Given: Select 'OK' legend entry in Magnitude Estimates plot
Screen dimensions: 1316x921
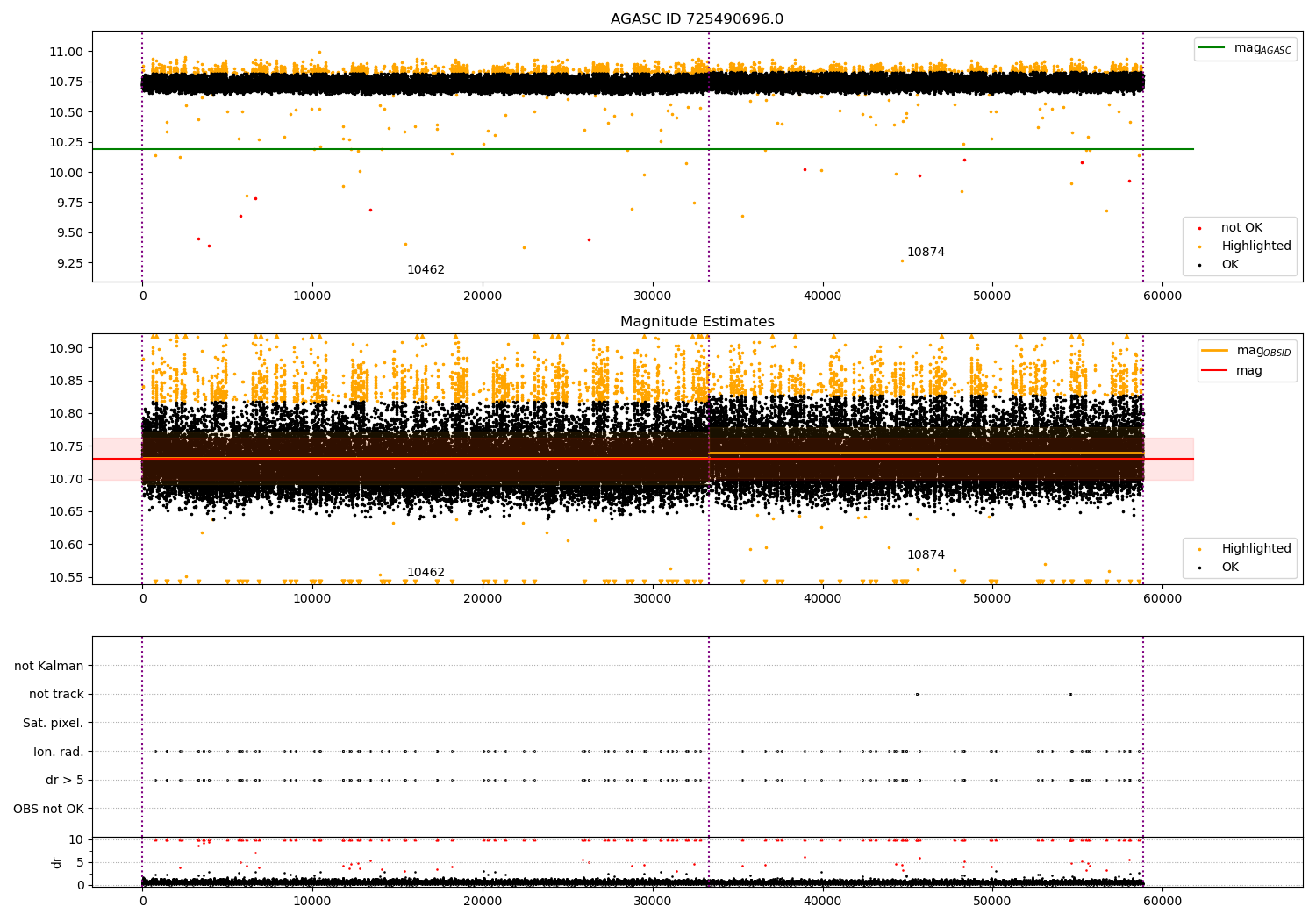Looking at the screenshot, I should pos(1230,568).
